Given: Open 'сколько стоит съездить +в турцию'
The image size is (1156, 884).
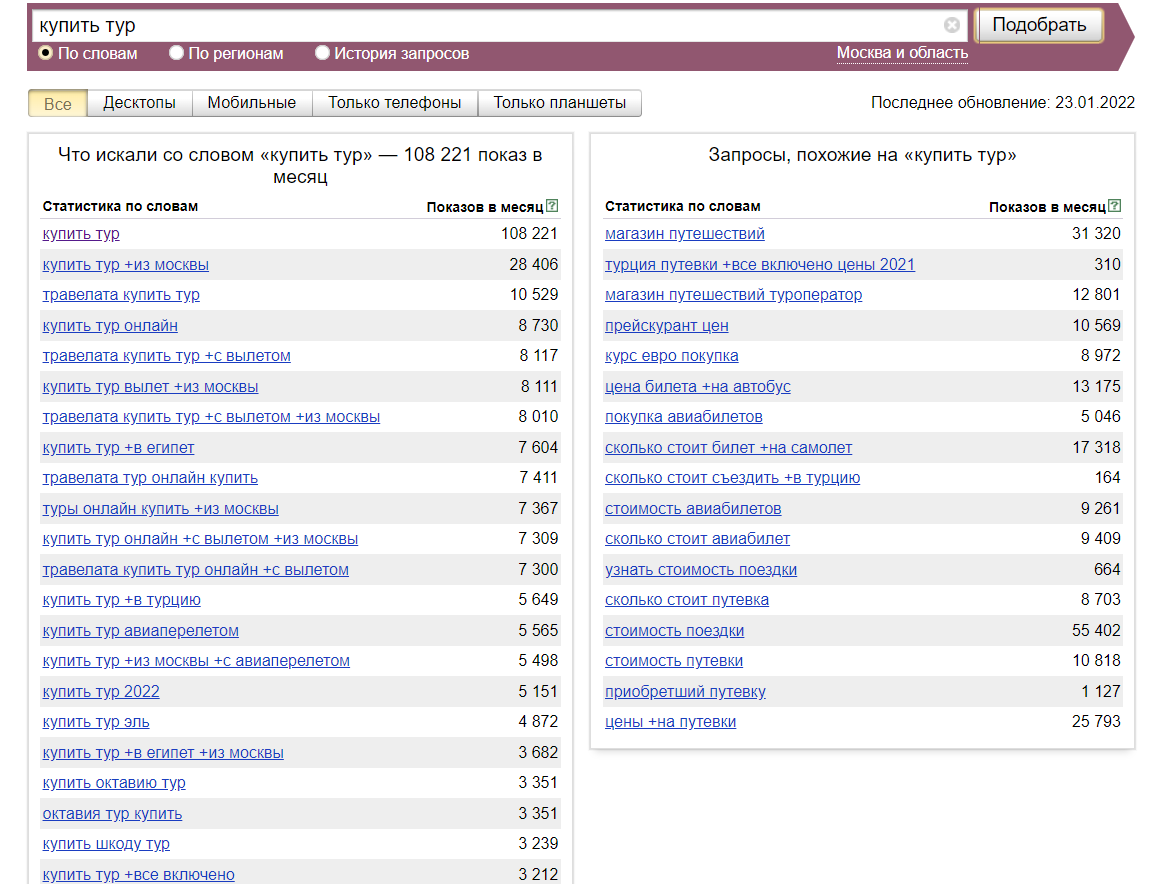Looking at the screenshot, I should click(733, 478).
